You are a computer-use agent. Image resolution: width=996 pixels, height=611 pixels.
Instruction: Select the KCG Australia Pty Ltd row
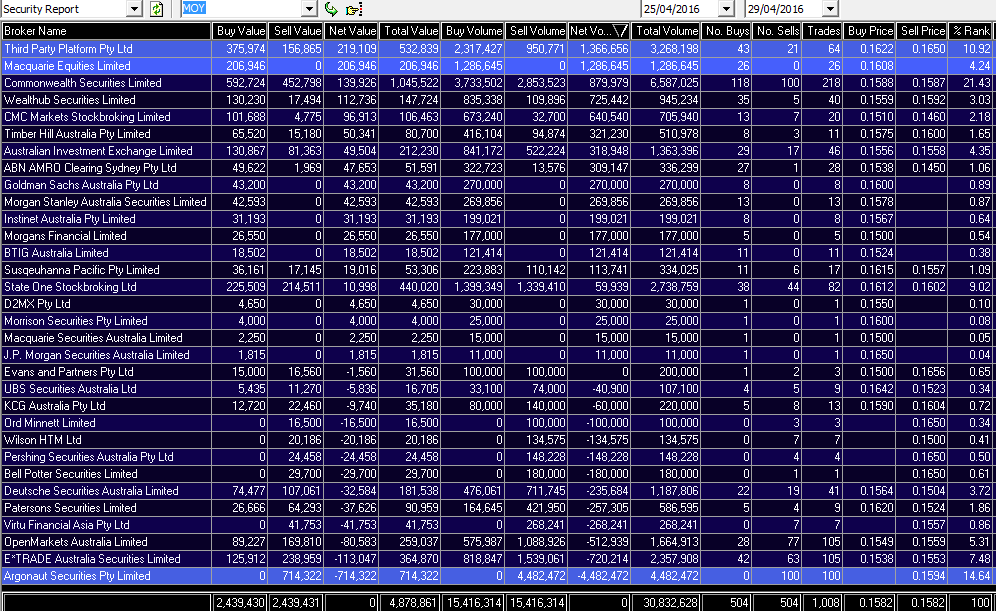coord(497,406)
